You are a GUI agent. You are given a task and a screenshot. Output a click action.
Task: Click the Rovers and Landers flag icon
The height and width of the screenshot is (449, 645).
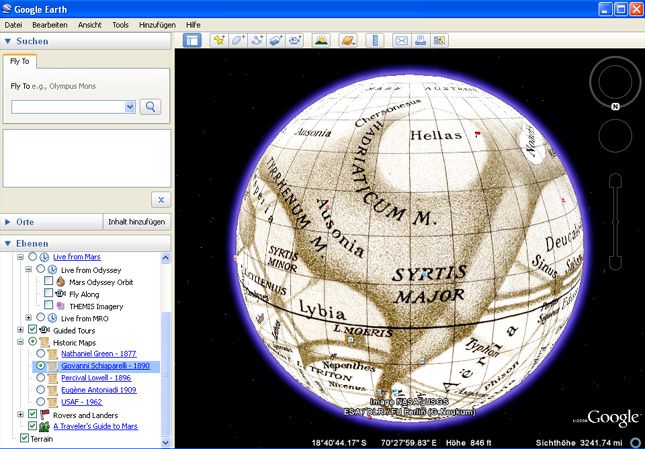click(x=44, y=414)
